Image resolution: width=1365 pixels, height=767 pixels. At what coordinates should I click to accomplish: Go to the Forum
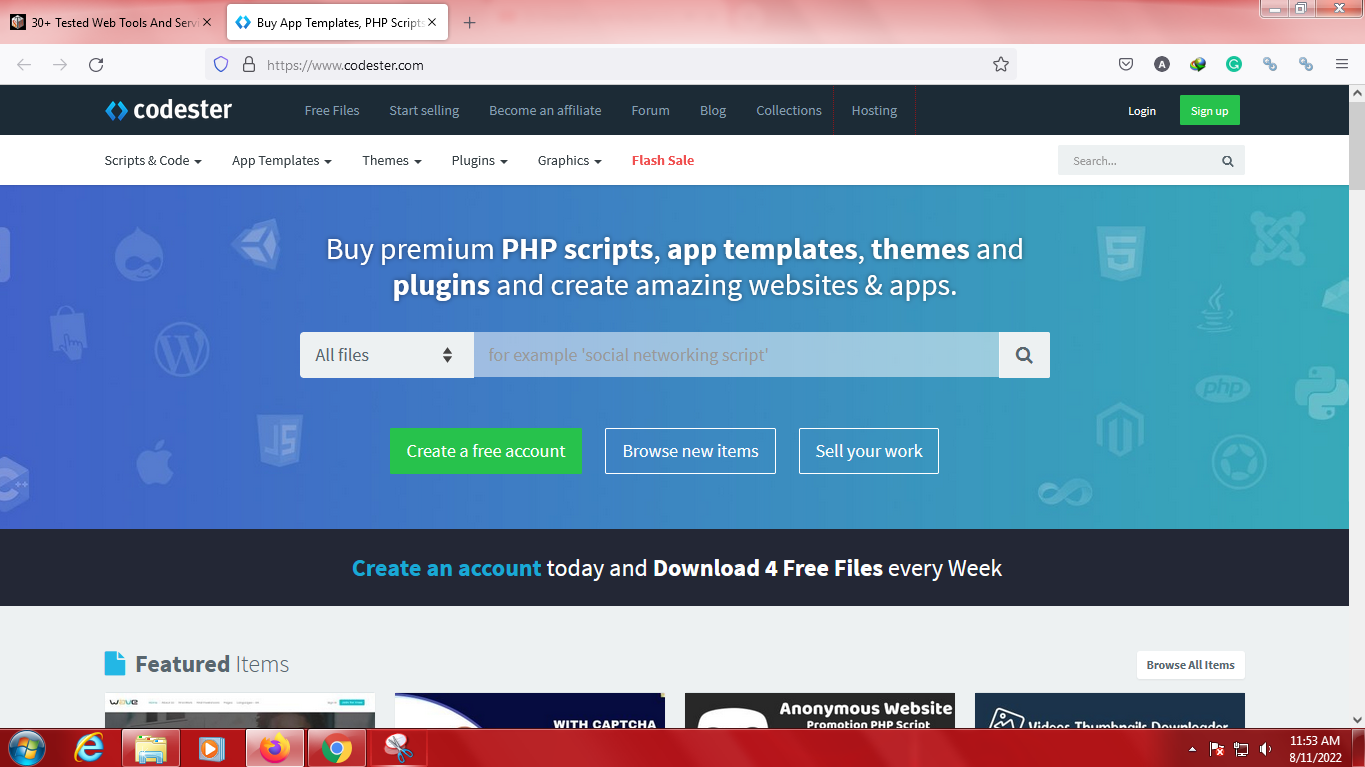coord(650,110)
